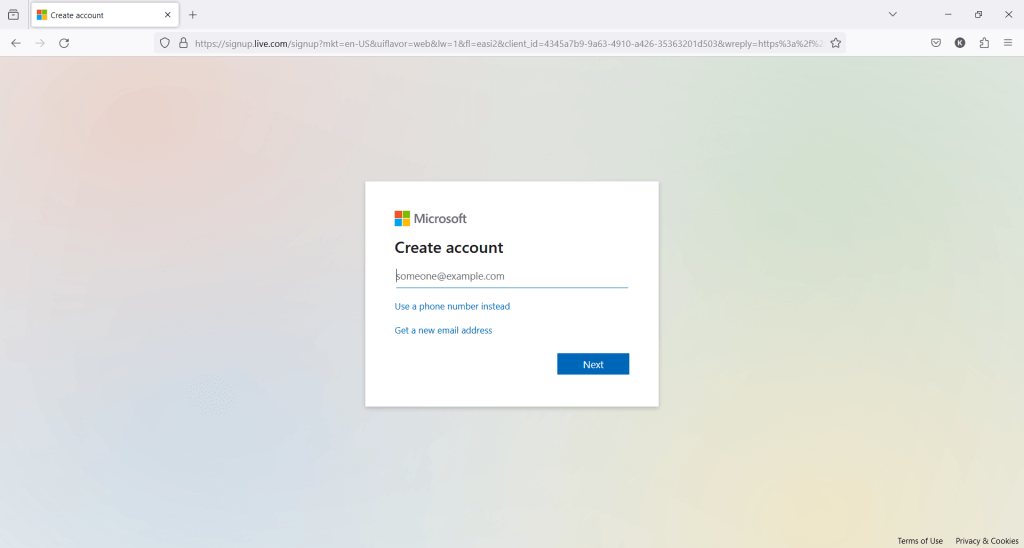Open the Firefox account K avatar
The image size is (1024, 548).
tap(960, 43)
